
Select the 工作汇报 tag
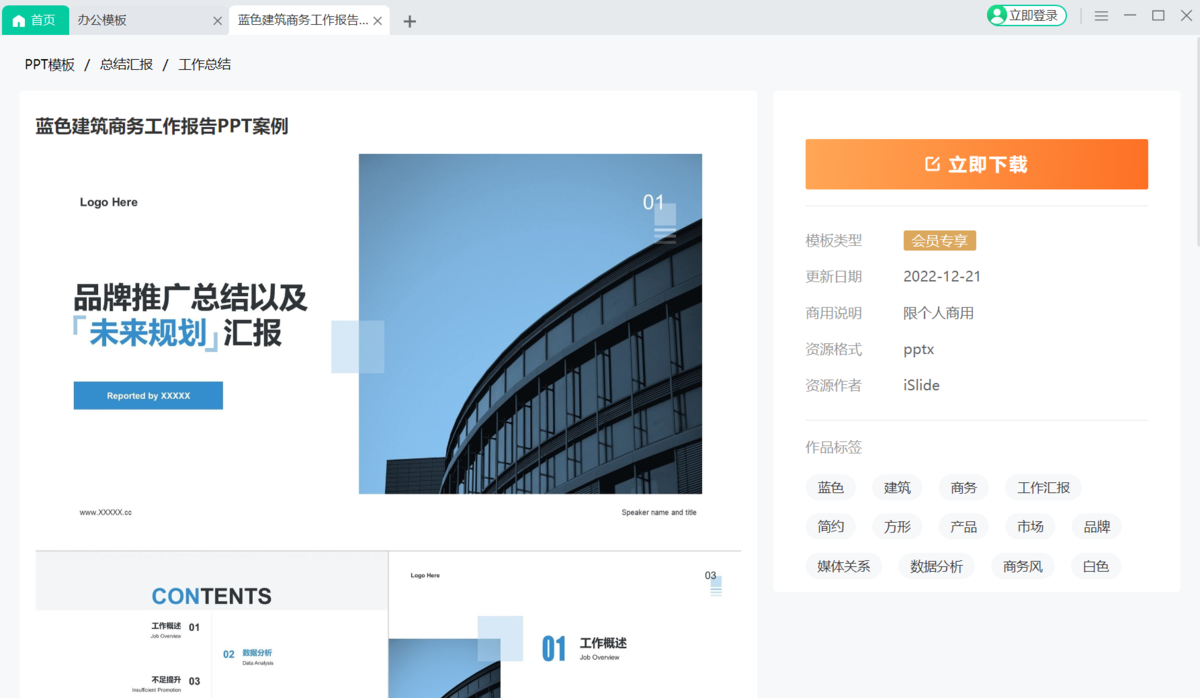(x=1043, y=487)
